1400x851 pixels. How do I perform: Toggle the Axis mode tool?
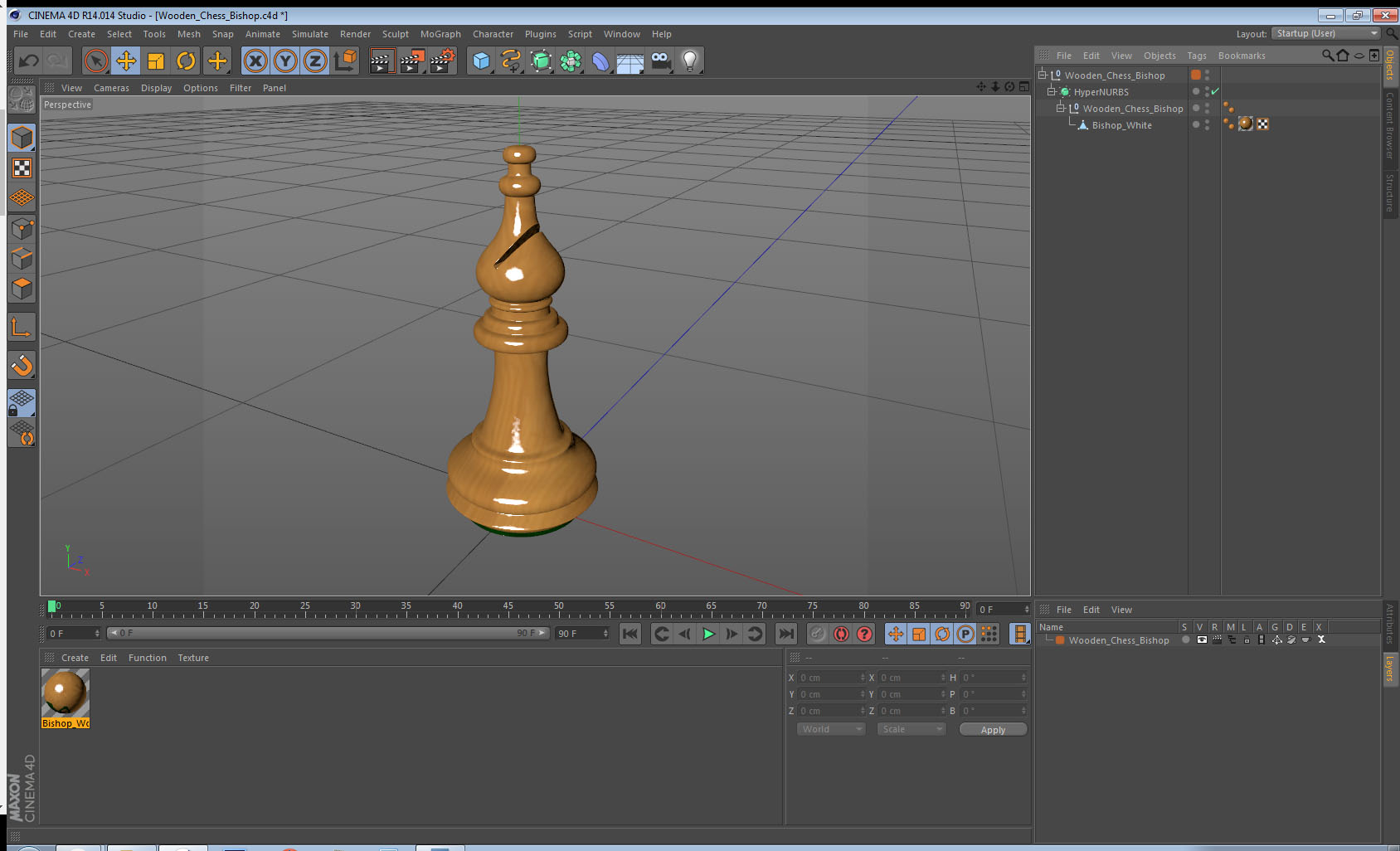pyautogui.click(x=22, y=328)
